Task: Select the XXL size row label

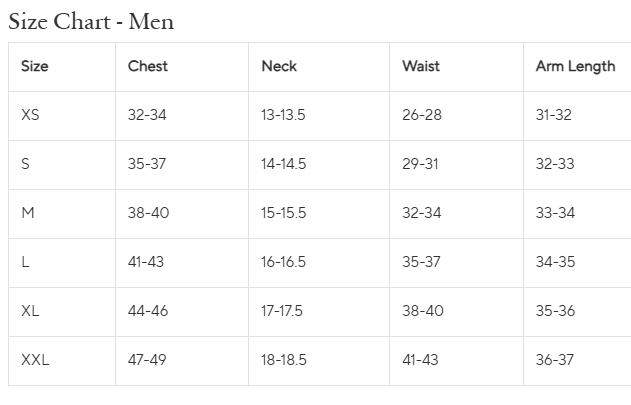Action: coord(35,360)
